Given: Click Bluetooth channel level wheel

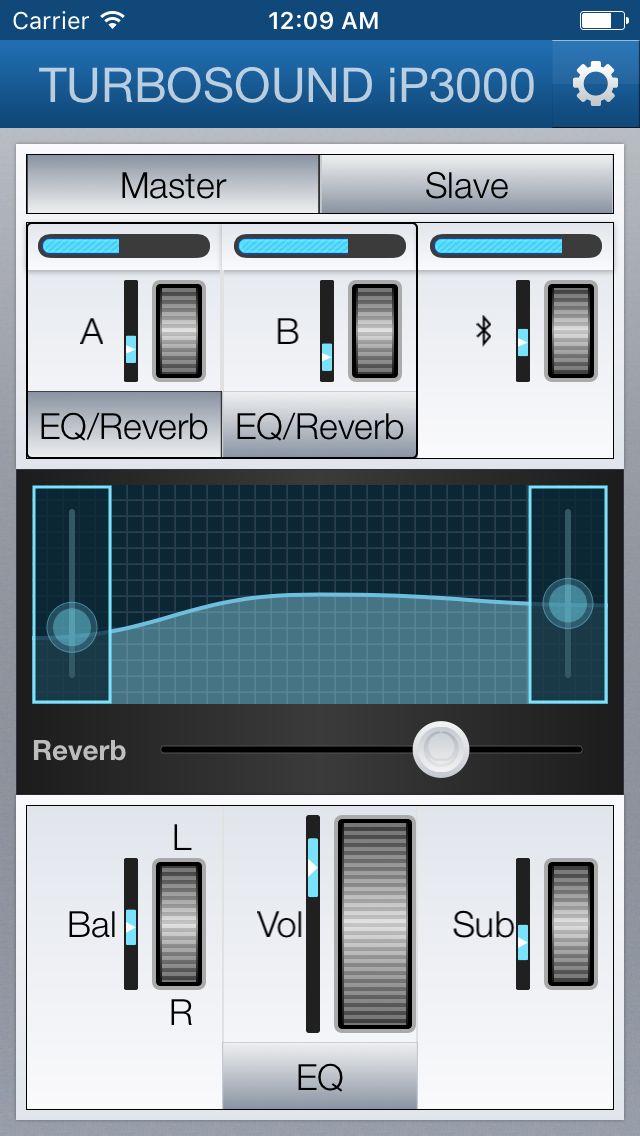Looking at the screenshot, I should click(571, 331).
